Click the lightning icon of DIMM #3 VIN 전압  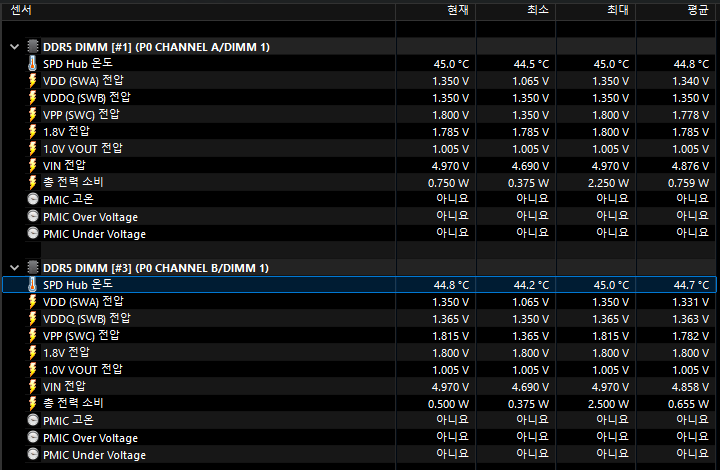point(33,386)
